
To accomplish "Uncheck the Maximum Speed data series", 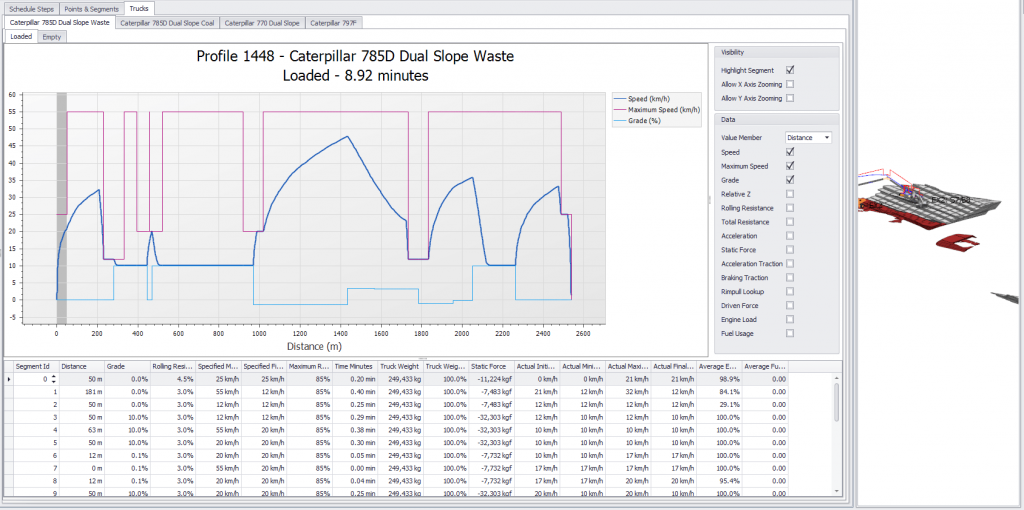I will click(790, 165).
